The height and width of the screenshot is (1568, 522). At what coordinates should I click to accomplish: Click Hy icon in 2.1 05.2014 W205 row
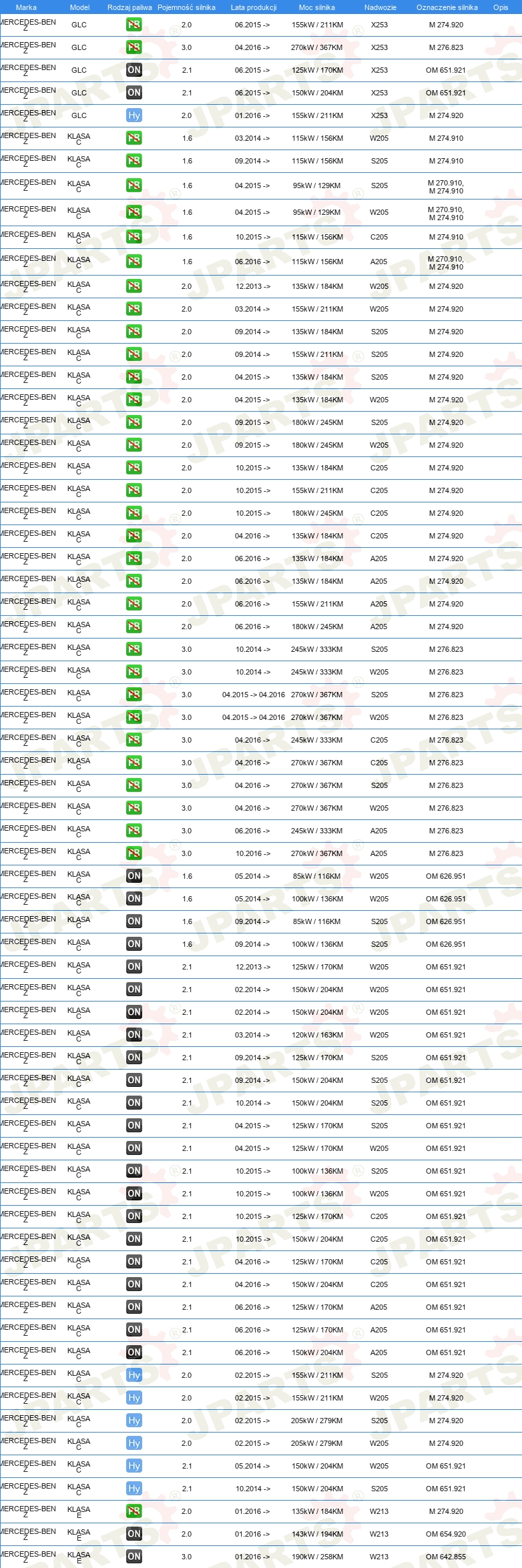tap(134, 1466)
